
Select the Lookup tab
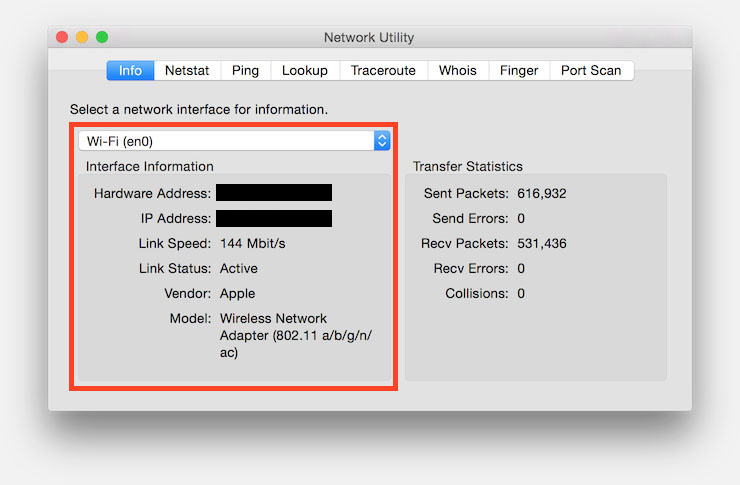(x=304, y=70)
